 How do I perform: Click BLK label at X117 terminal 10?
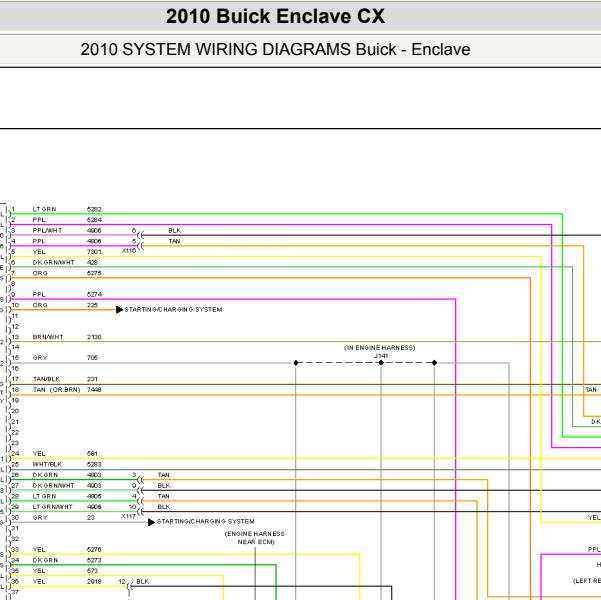point(164,507)
